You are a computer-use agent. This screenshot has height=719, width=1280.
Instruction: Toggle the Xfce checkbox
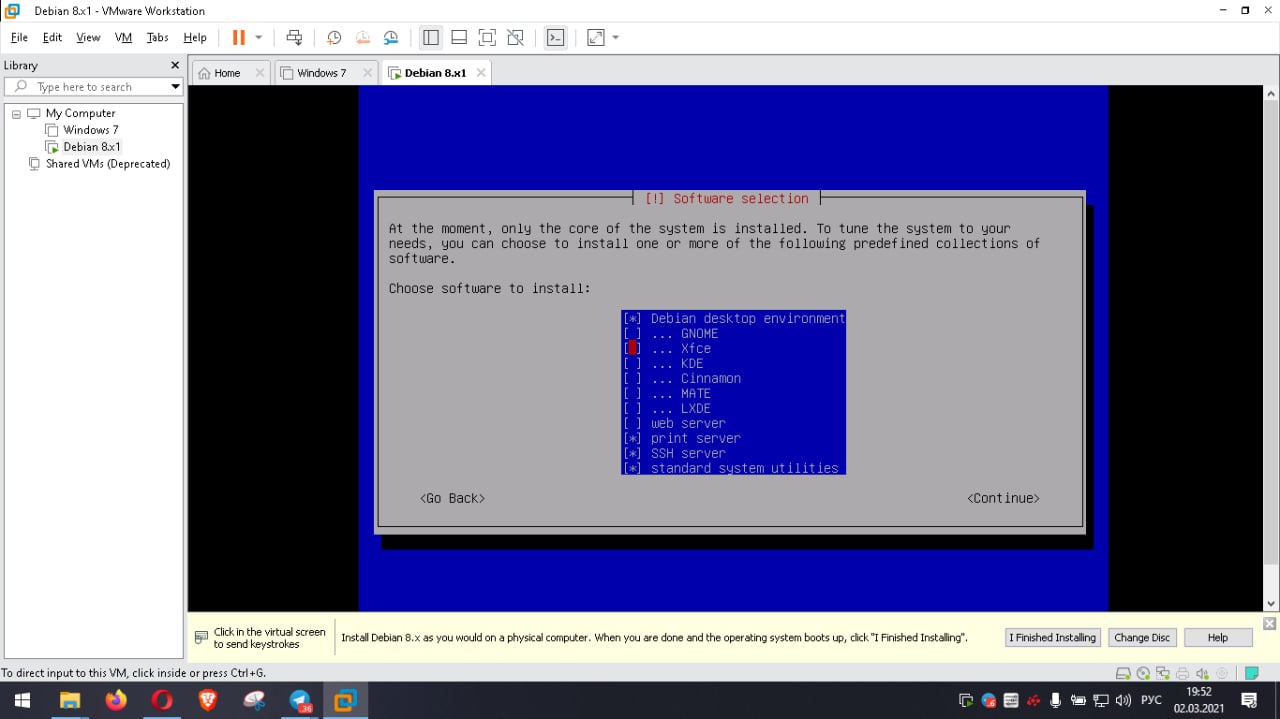tap(632, 349)
